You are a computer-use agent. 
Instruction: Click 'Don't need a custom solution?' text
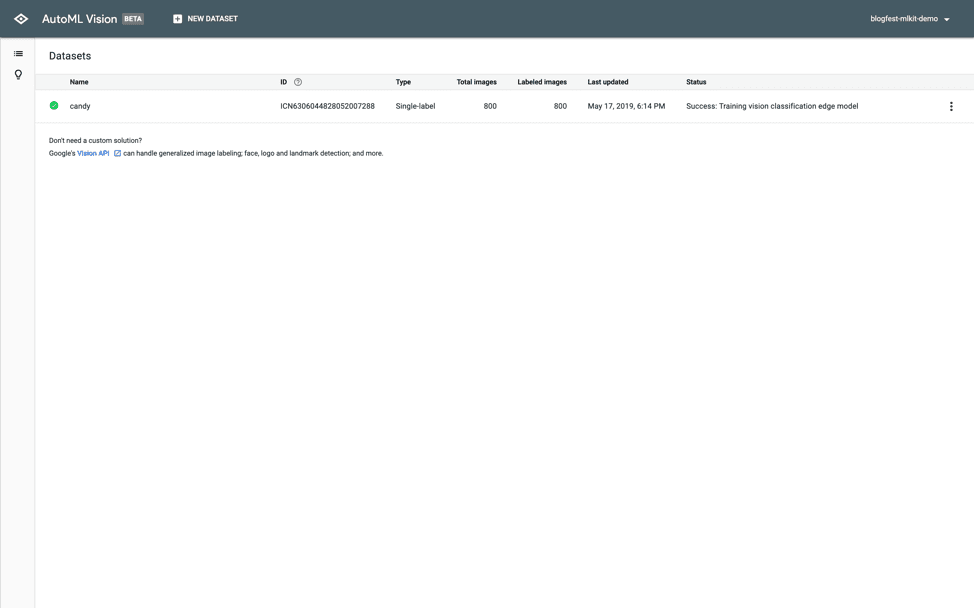(x=96, y=140)
